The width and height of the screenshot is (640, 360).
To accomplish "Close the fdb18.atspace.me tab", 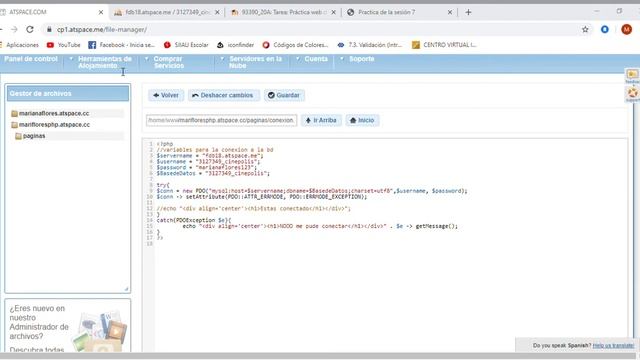I will 217,12.
